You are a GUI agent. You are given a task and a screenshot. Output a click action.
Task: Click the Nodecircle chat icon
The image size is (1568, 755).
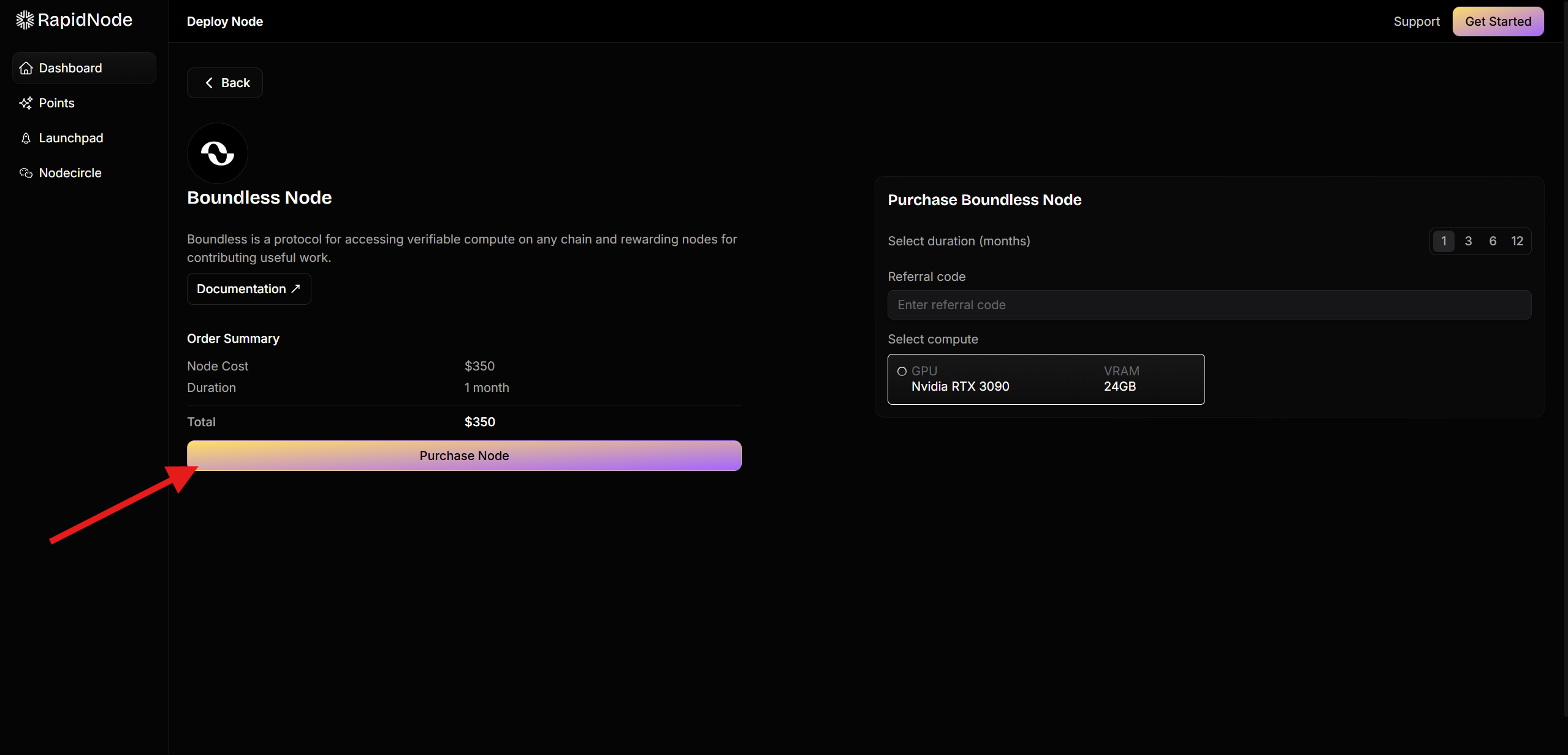[x=26, y=173]
